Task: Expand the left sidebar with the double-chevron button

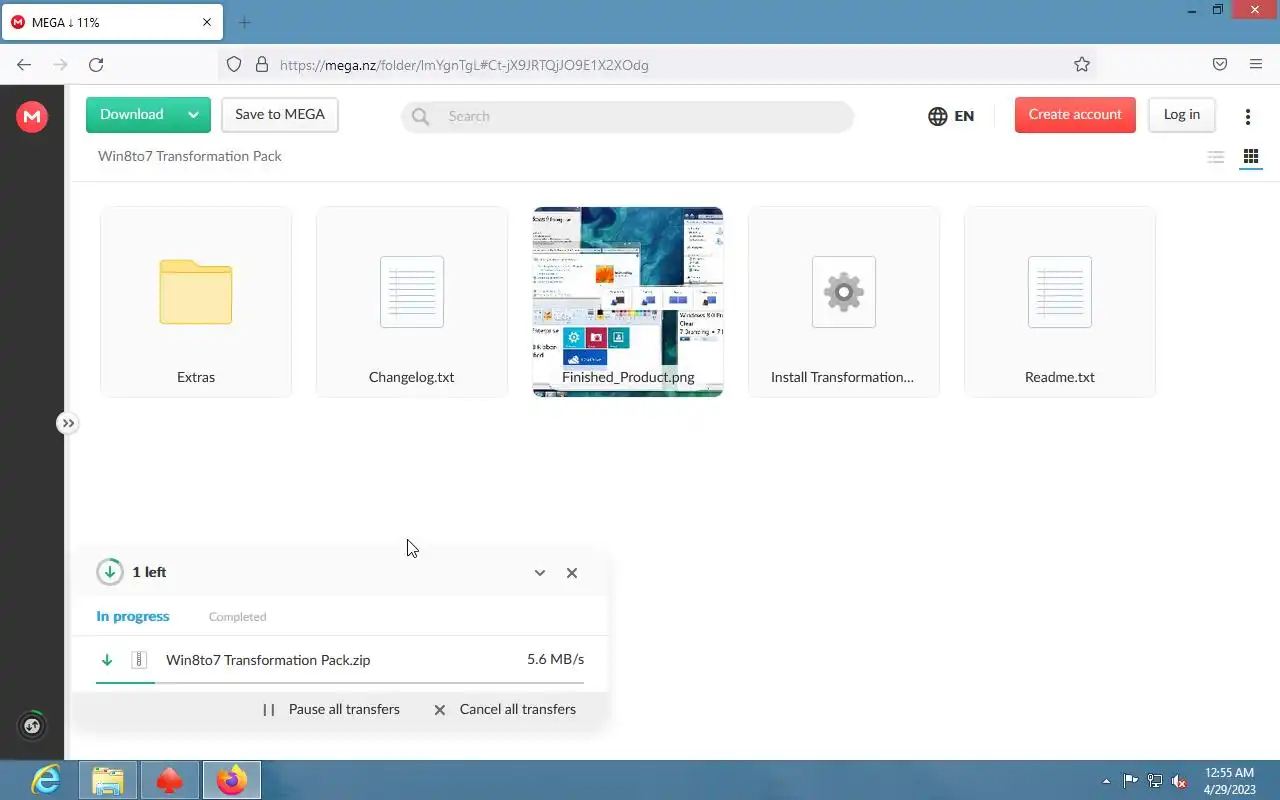Action: click(67, 423)
